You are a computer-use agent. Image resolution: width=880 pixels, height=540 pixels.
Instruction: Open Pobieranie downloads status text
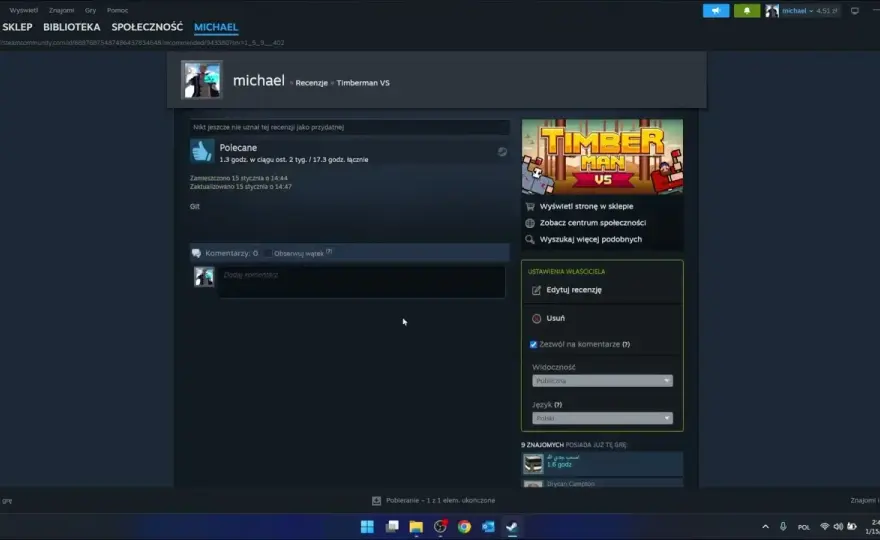tap(441, 501)
